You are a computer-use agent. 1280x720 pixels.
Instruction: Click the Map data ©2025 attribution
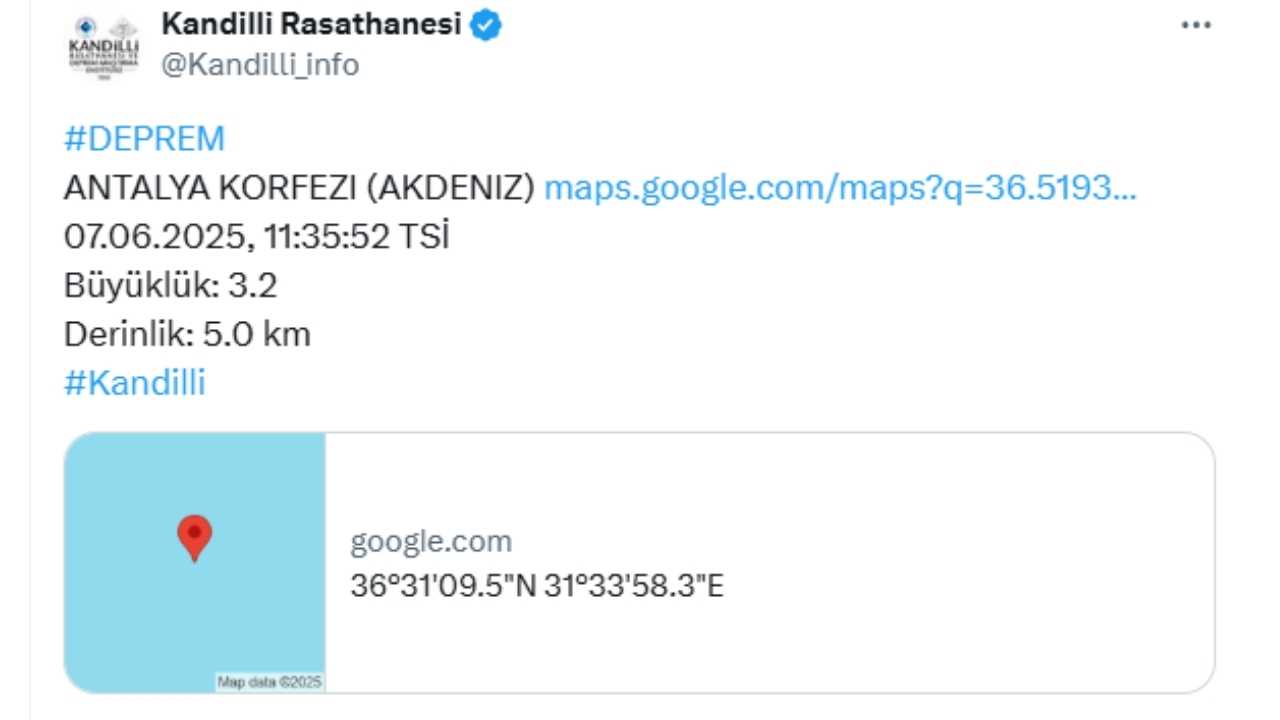(269, 682)
